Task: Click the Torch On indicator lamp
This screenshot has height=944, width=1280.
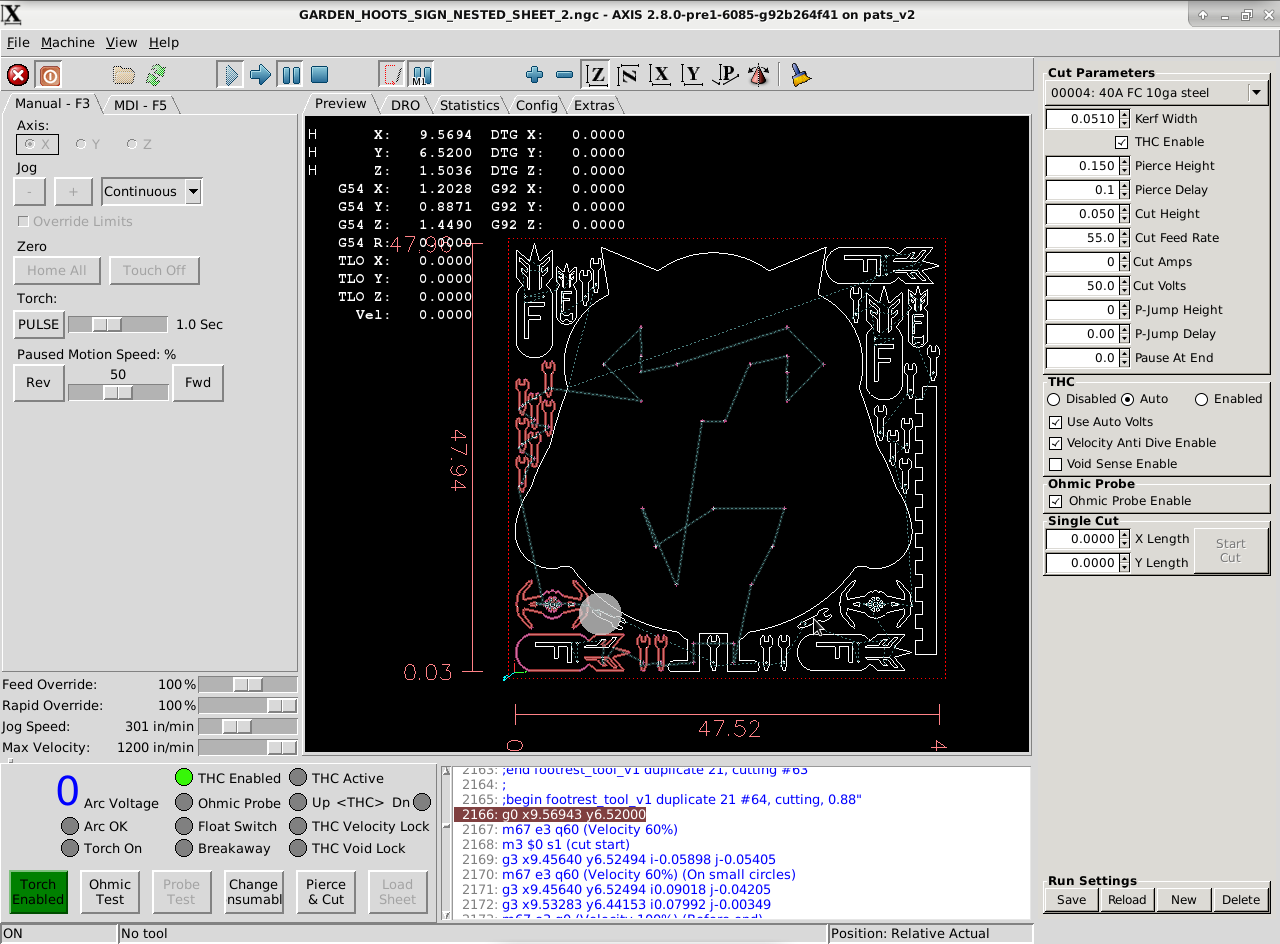Action: (x=69, y=848)
